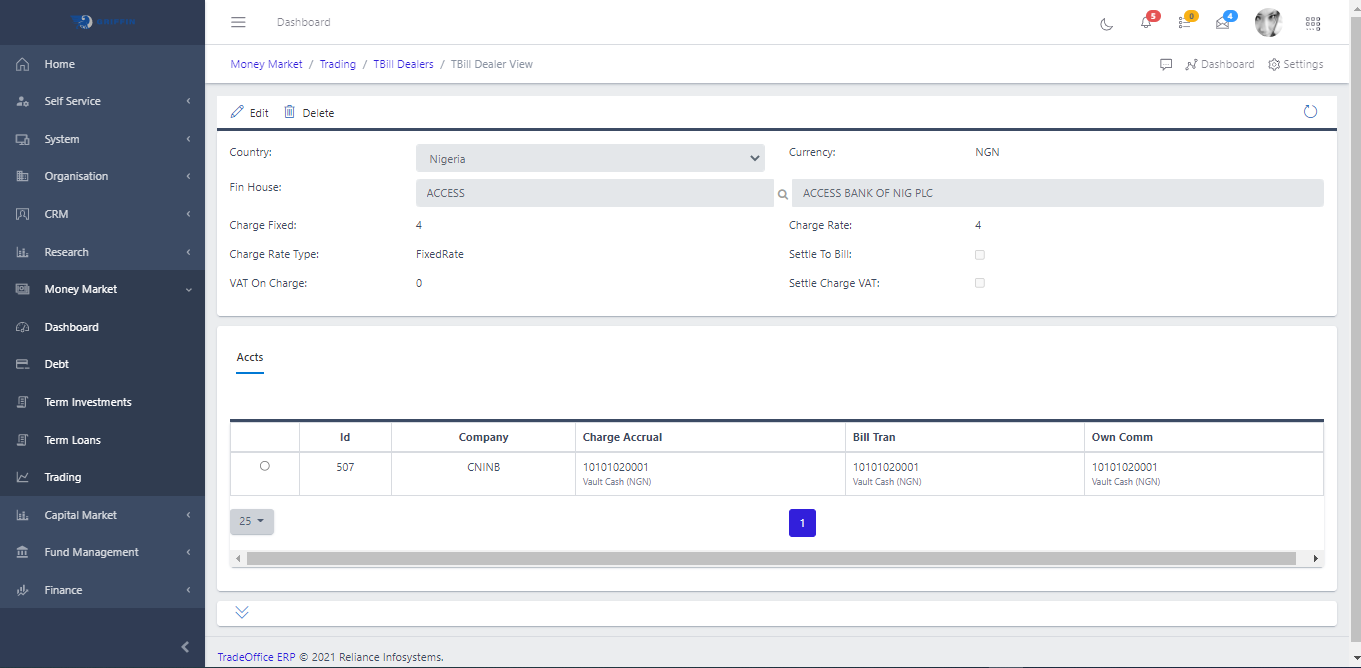The image size is (1361, 668).
Task: Open the Country dropdown showing Nigeria
Action: pyautogui.click(x=590, y=158)
